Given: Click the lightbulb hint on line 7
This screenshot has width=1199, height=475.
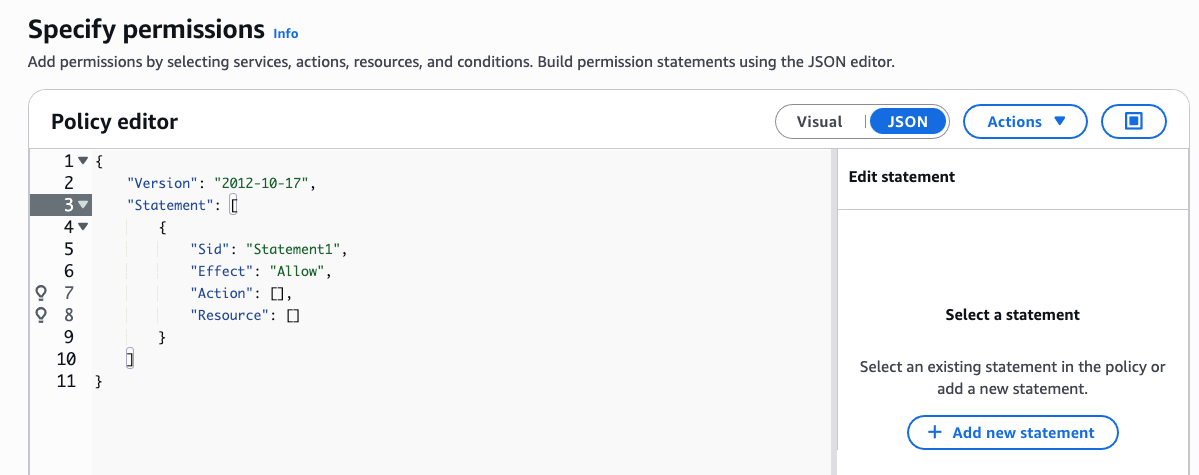Looking at the screenshot, I should pos(41,293).
